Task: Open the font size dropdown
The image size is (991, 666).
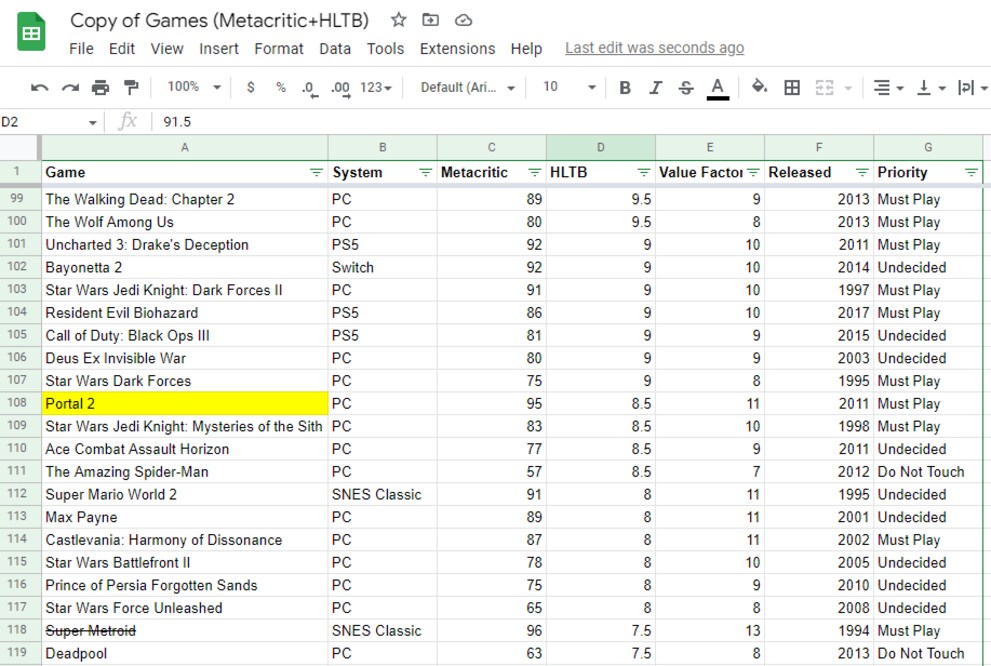Action: (x=569, y=87)
